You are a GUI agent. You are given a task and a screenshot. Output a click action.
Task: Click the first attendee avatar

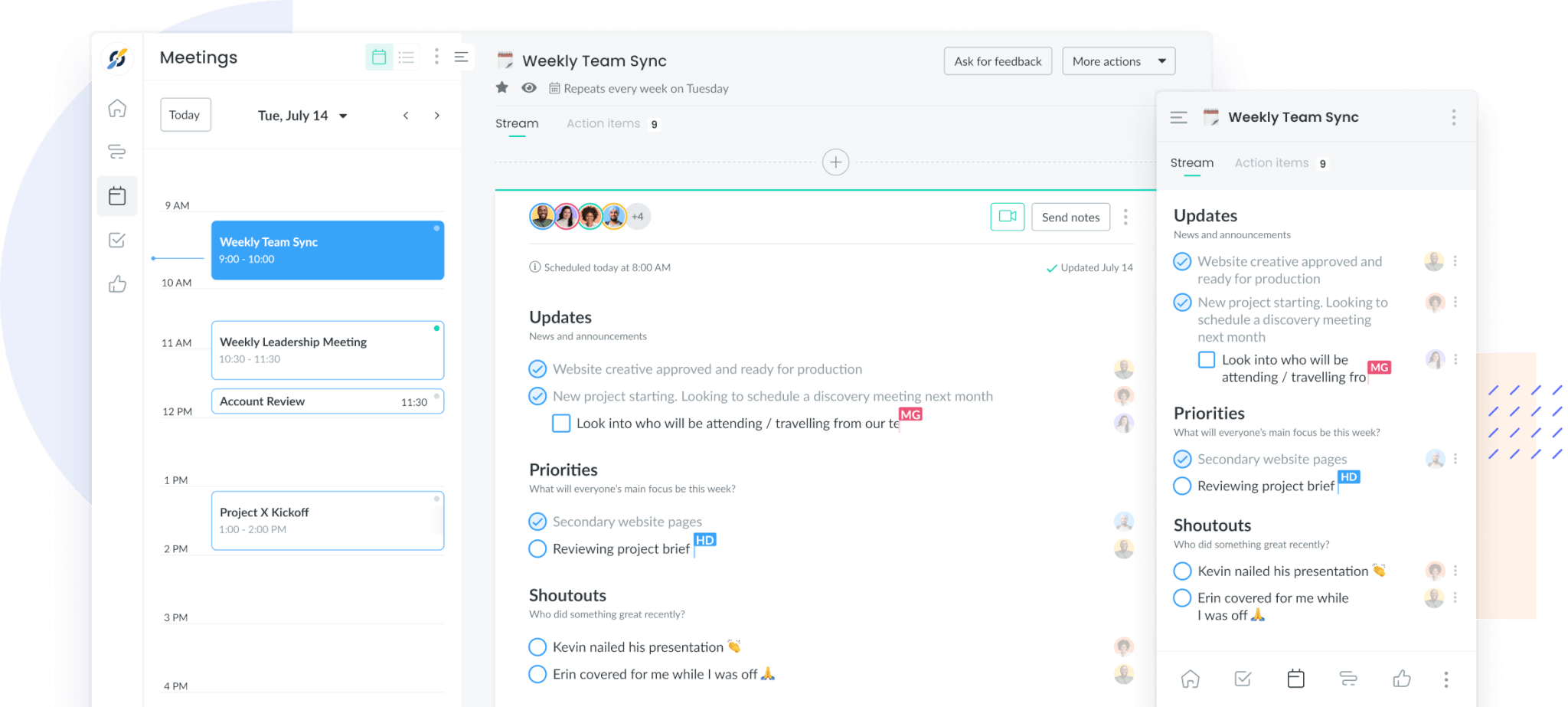(542, 217)
